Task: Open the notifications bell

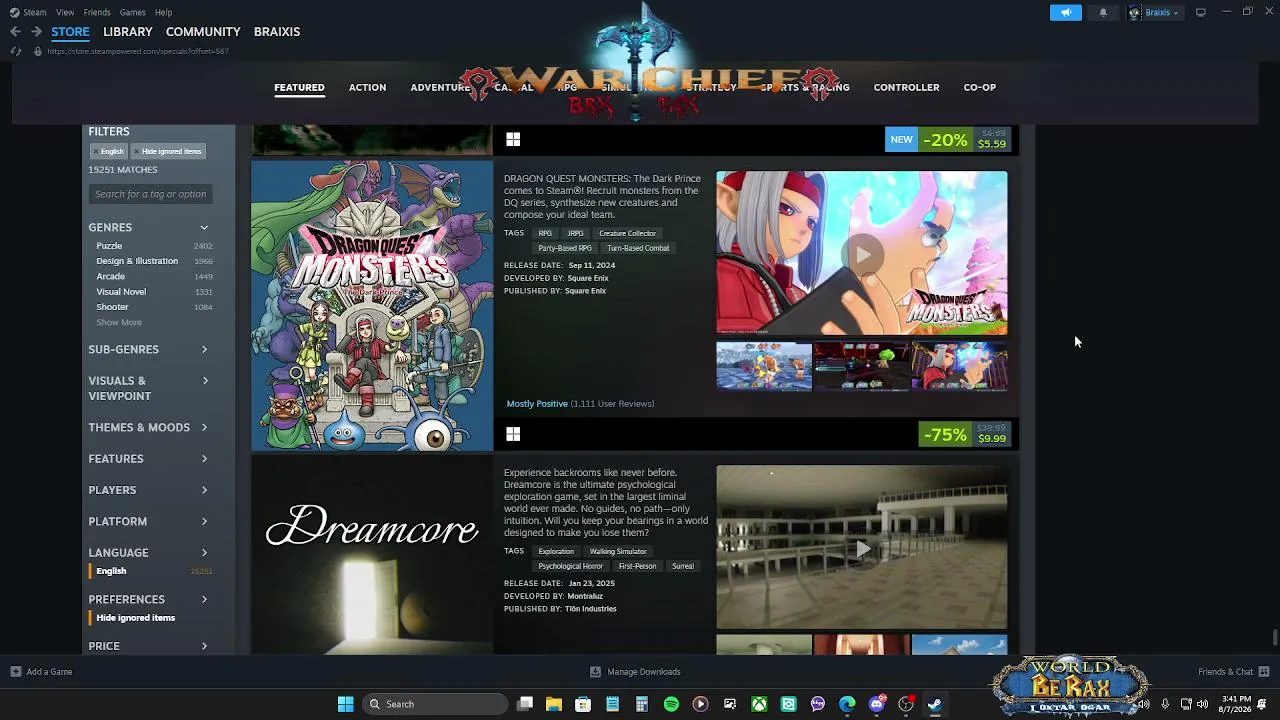Action: click(x=1103, y=12)
